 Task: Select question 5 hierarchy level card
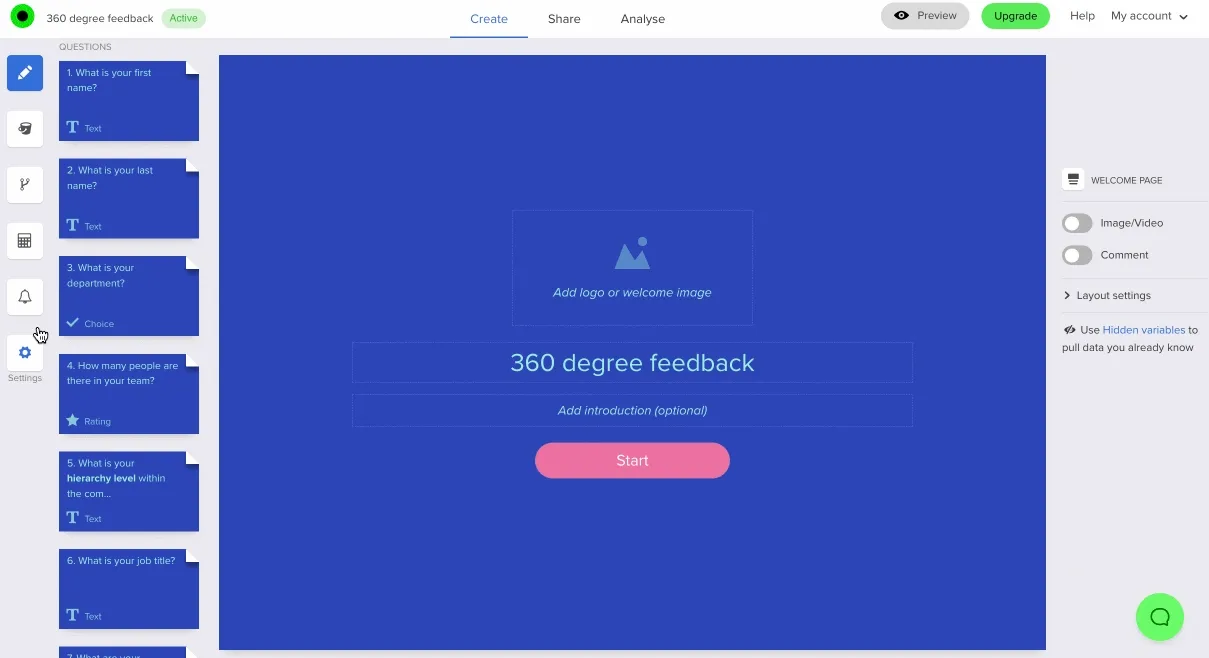(x=129, y=491)
